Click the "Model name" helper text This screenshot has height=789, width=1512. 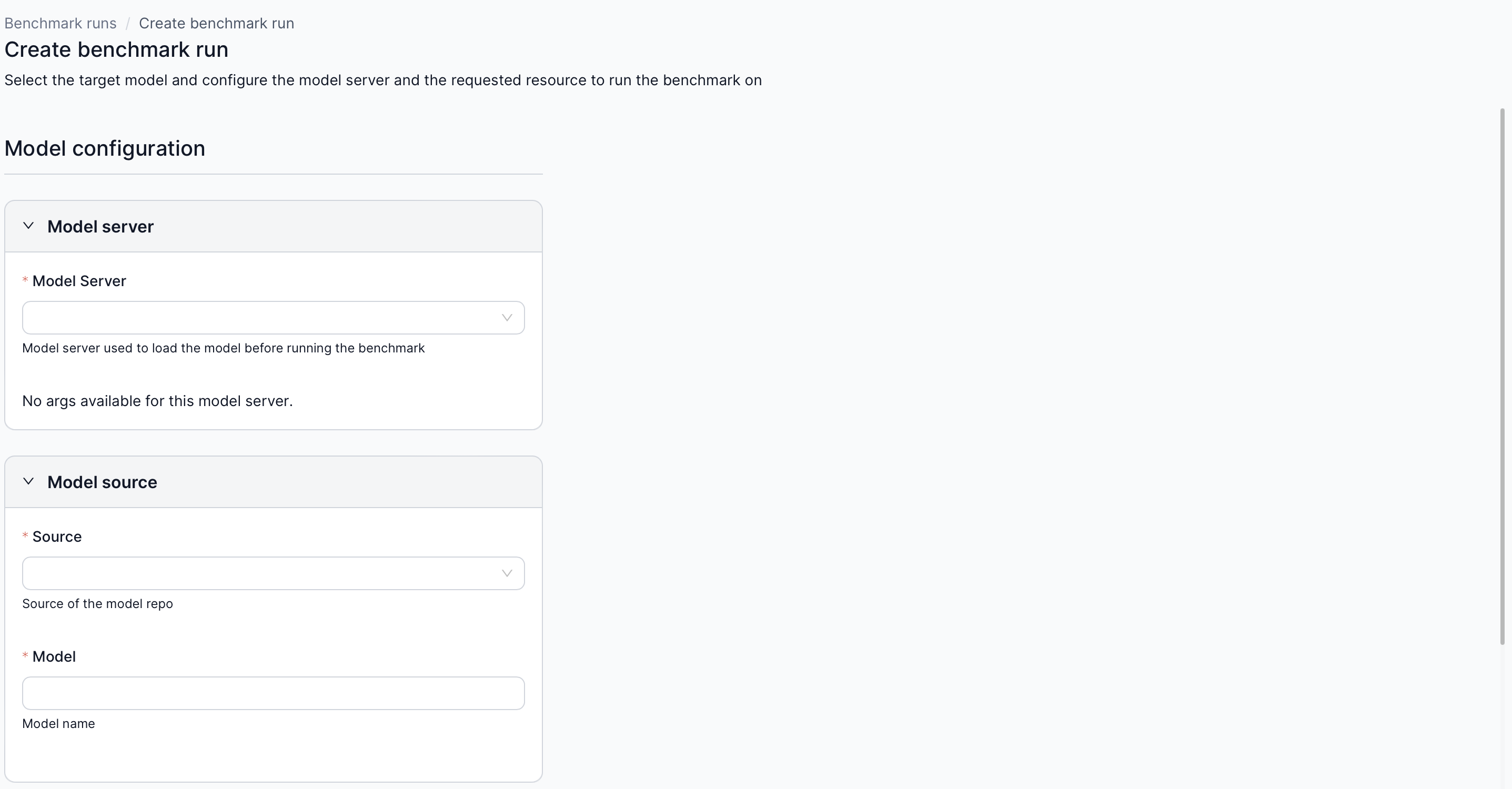click(x=59, y=723)
